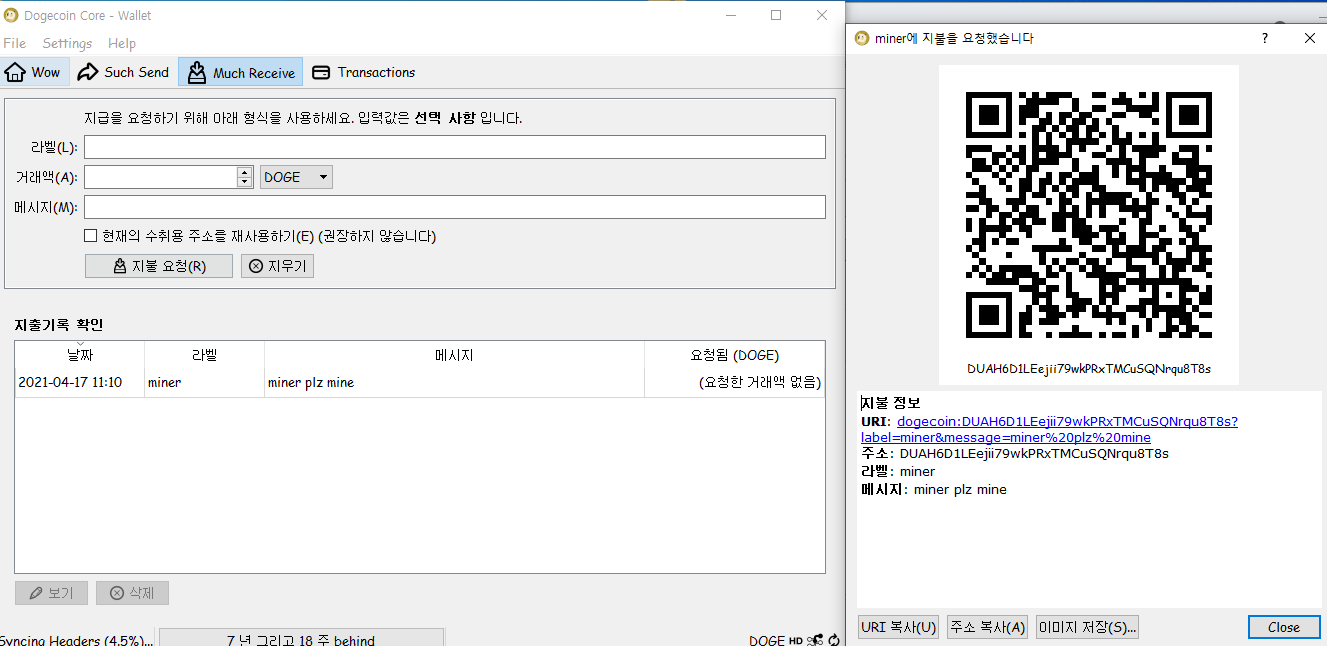Image resolution: width=1327 pixels, height=646 pixels.
Task: Click the DOGE unit in the status bar
Action: coord(767,640)
